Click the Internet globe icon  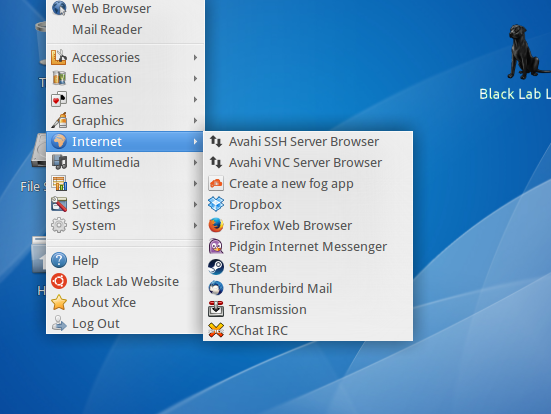click(x=59, y=141)
